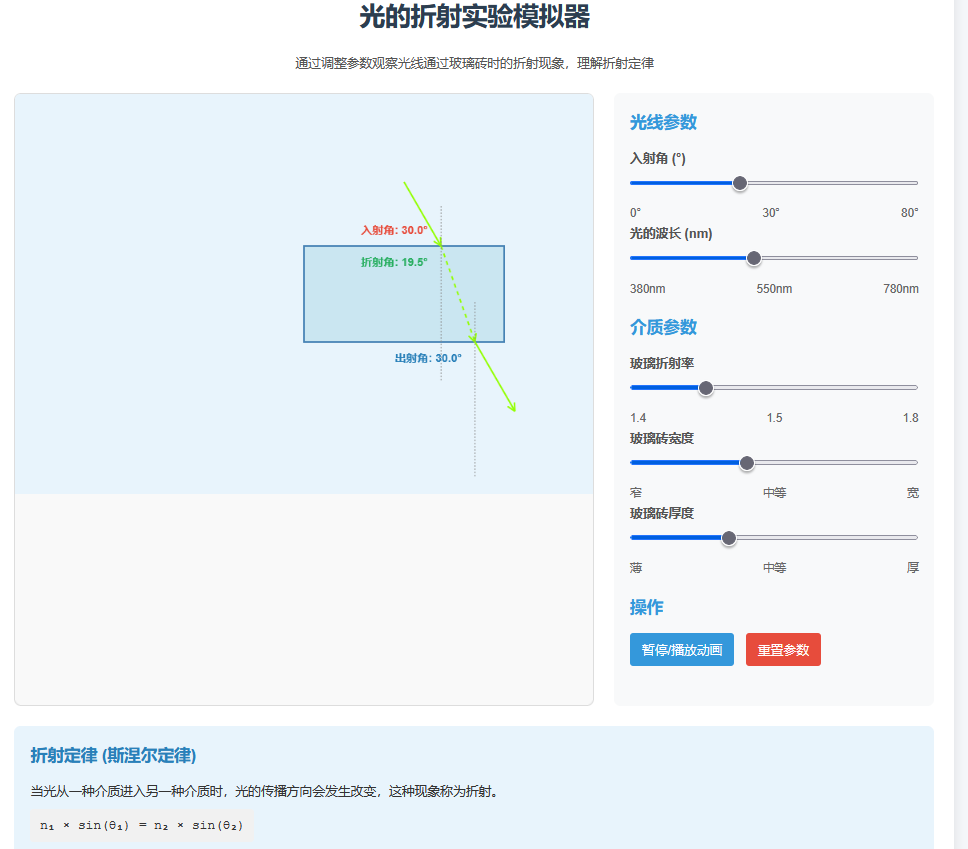Click the 光的波长 wavelength slider handle
Screen dimensions: 968x849
click(754, 258)
